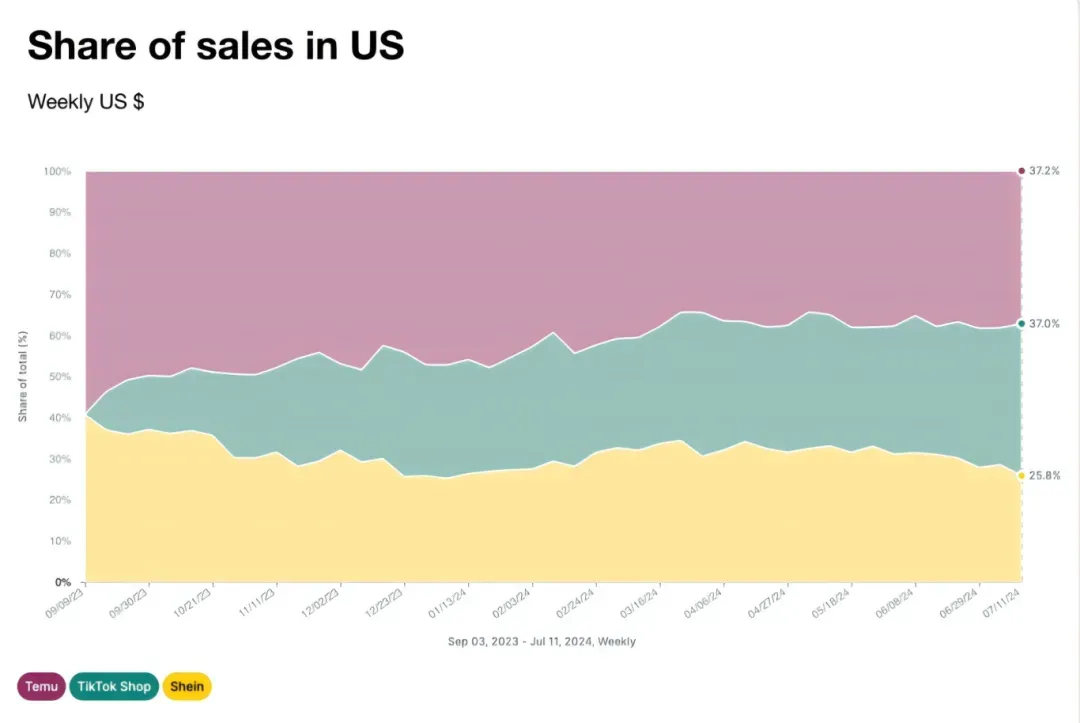1080x723 pixels.
Task: Click the 50% y-axis label
Action: point(60,377)
